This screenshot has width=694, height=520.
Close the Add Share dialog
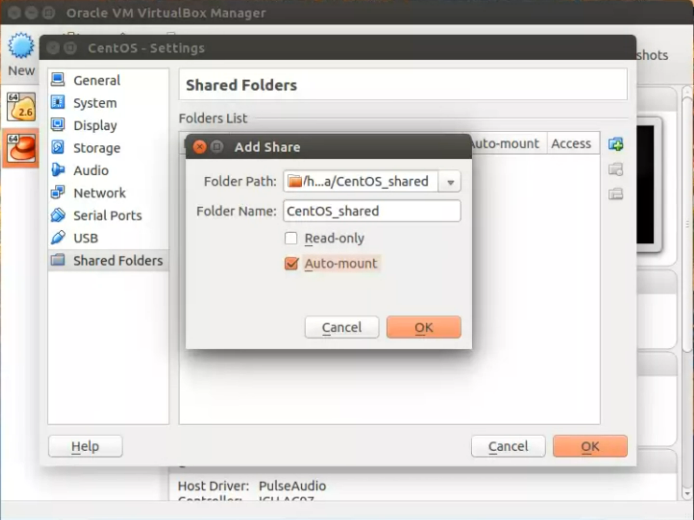pos(200,146)
